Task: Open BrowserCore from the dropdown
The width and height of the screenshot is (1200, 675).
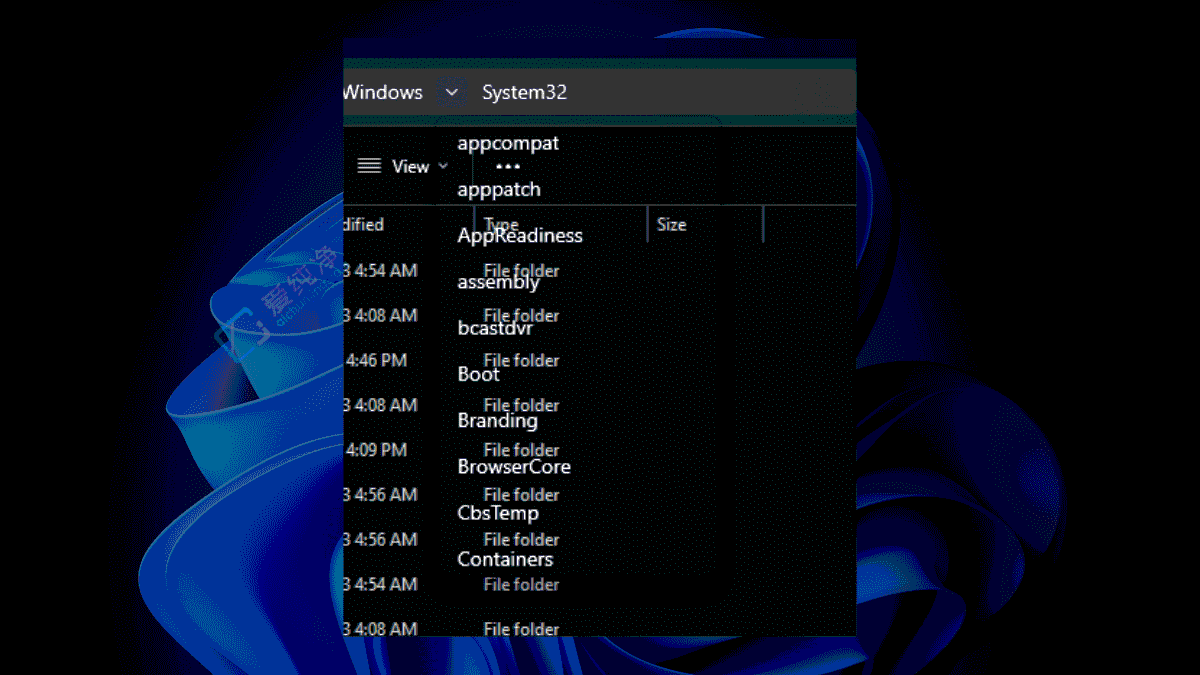Action: coord(514,467)
